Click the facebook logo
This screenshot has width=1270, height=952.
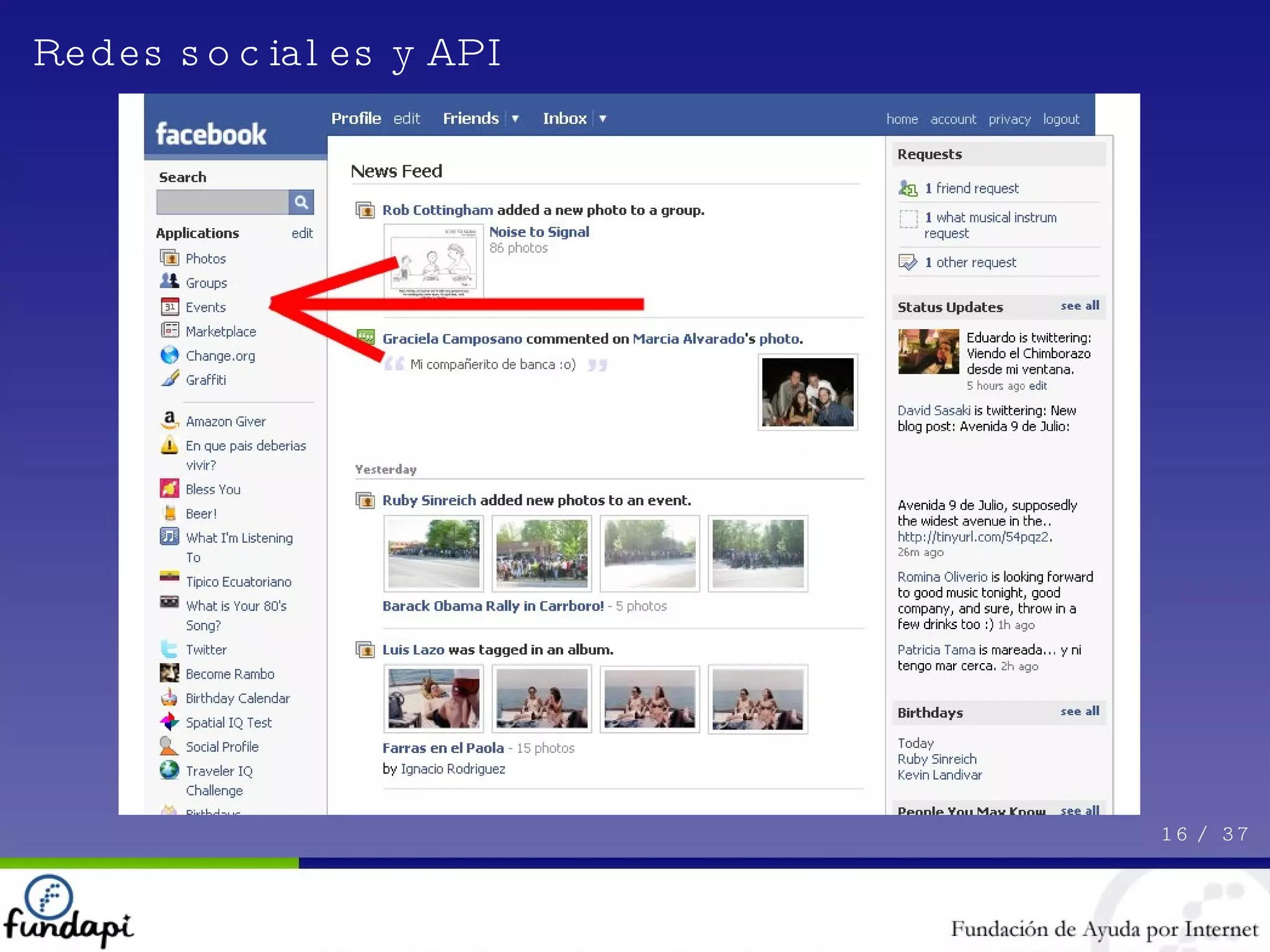(x=211, y=134)
